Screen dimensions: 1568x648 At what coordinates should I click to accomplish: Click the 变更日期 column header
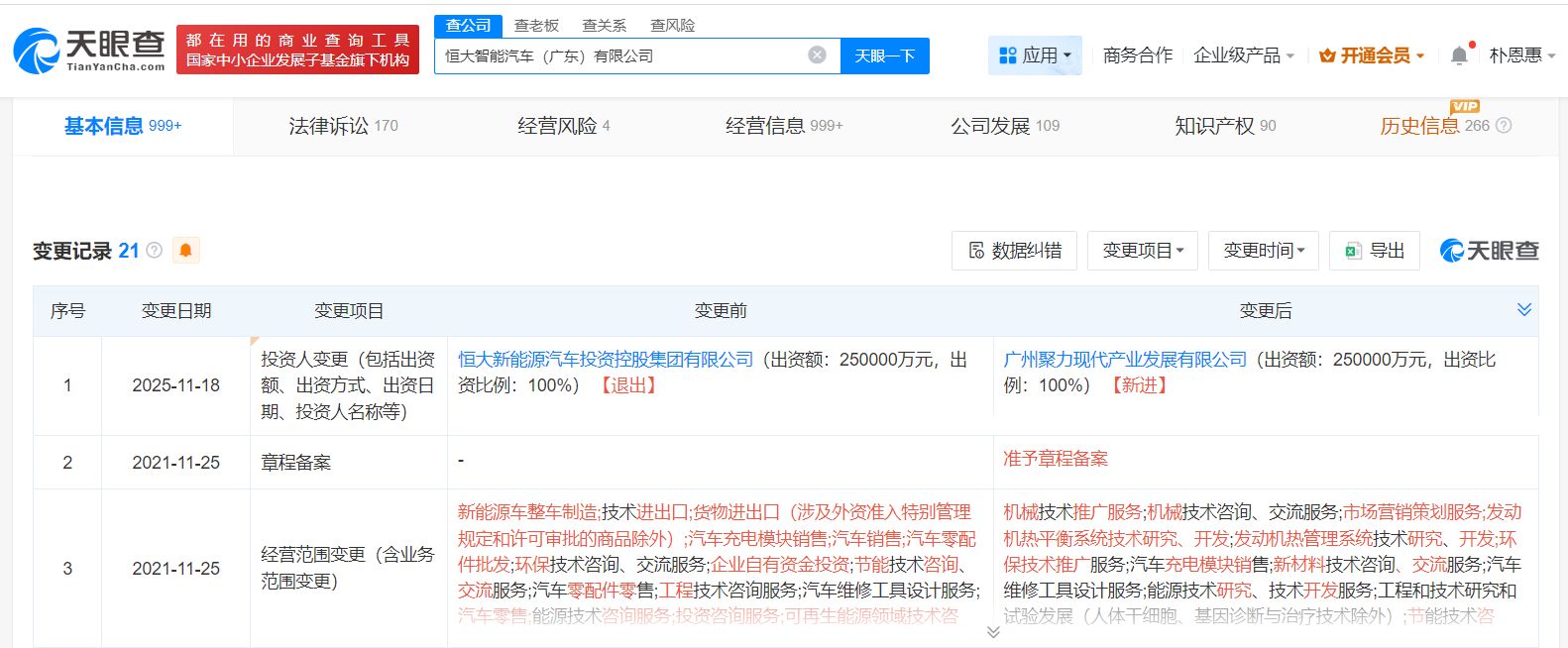point(176,311)
